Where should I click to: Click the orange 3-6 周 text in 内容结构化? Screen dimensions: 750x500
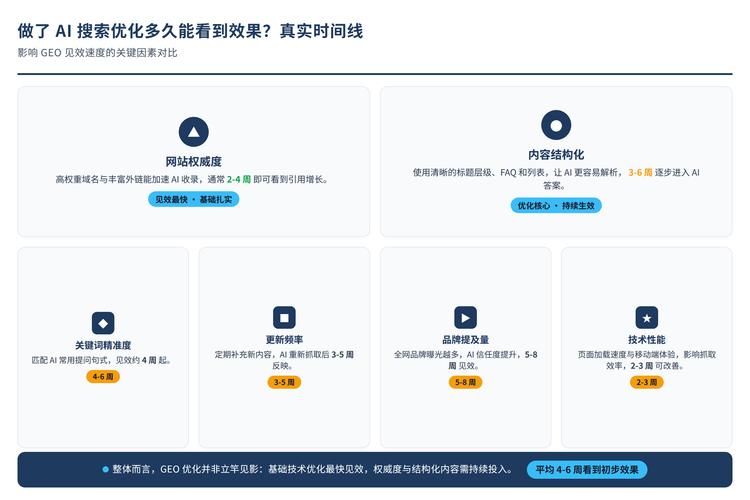[x=640, y=173]
